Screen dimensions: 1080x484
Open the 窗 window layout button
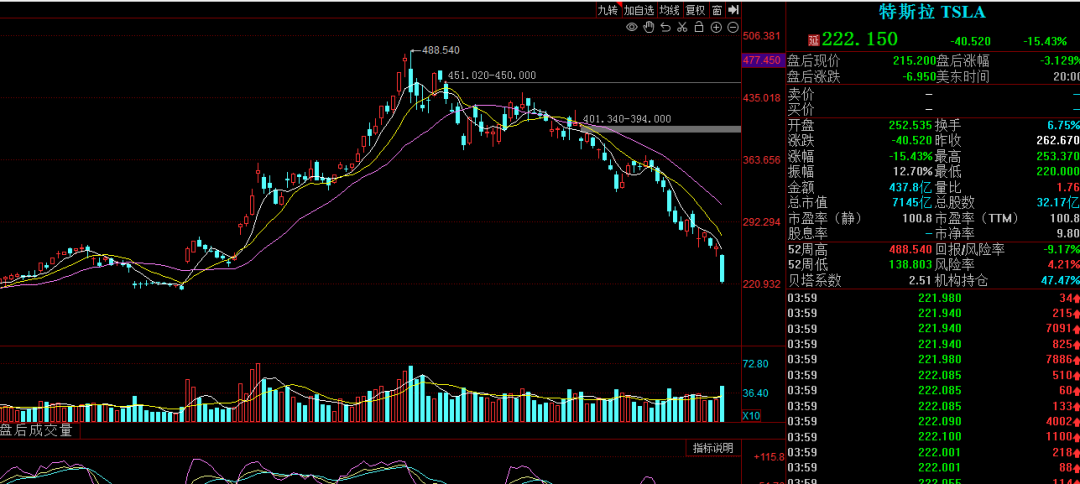point(717,10)
